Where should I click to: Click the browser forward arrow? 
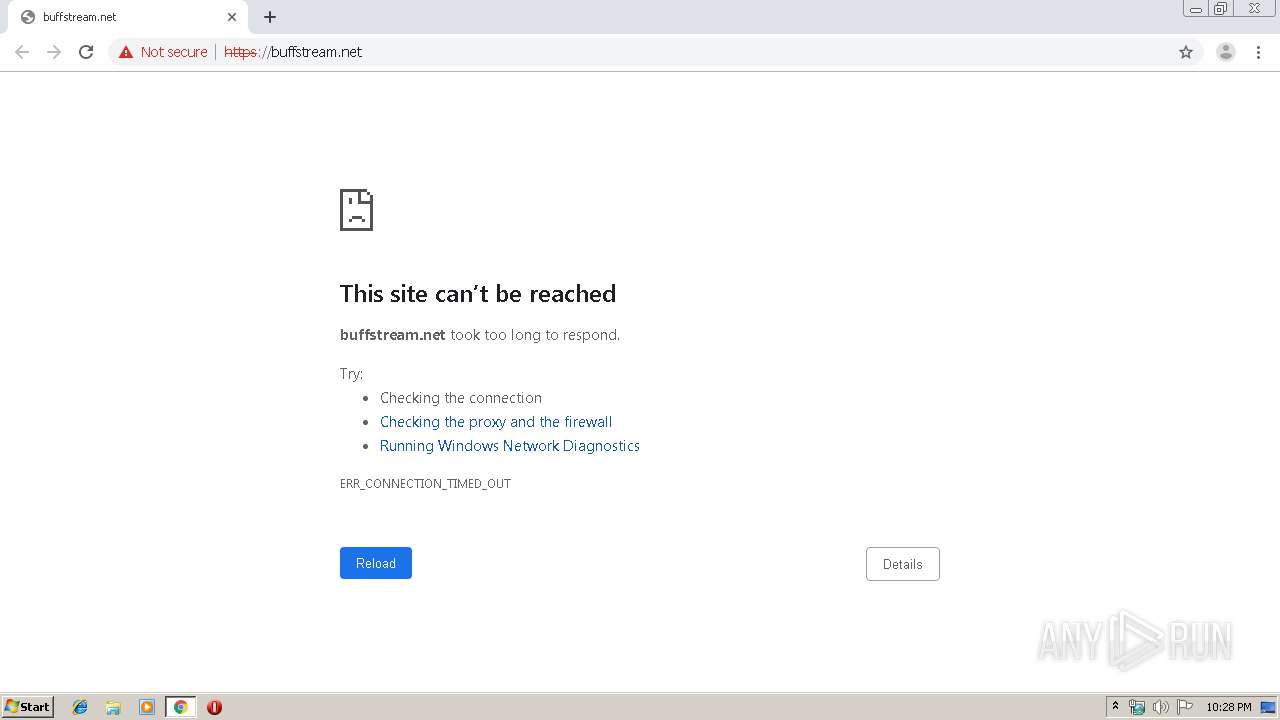coord(54,52)
